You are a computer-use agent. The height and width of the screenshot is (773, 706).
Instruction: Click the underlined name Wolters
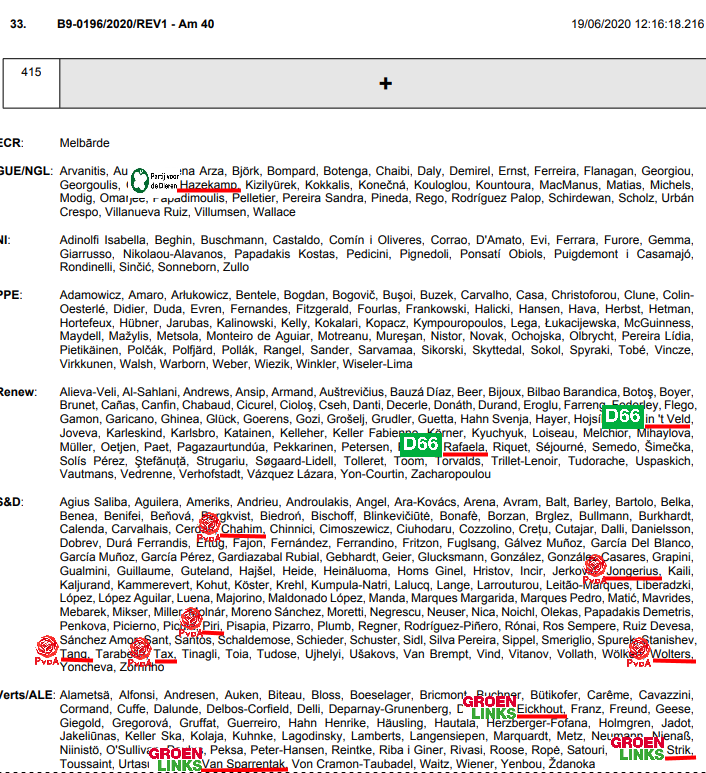point(671,654)
